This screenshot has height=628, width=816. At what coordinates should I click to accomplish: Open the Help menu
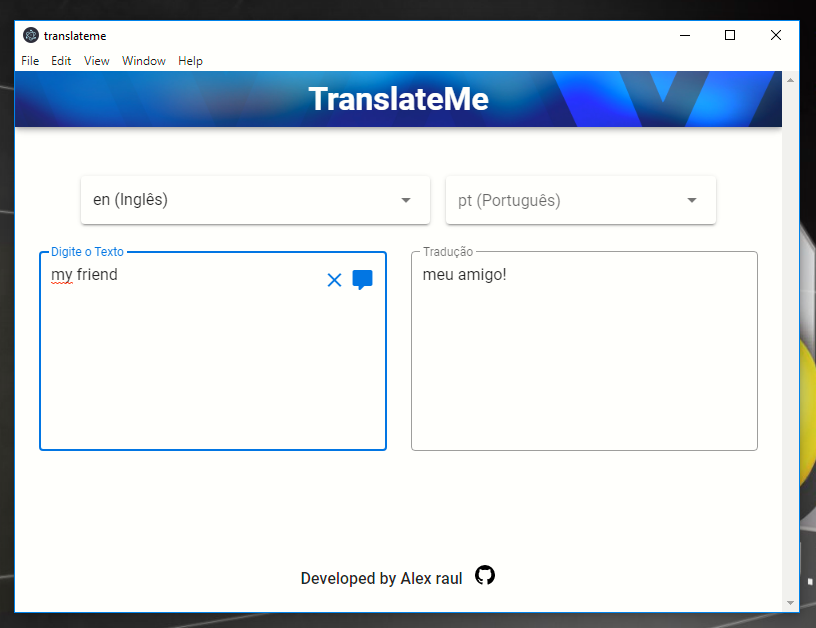[x=190, y=61]
